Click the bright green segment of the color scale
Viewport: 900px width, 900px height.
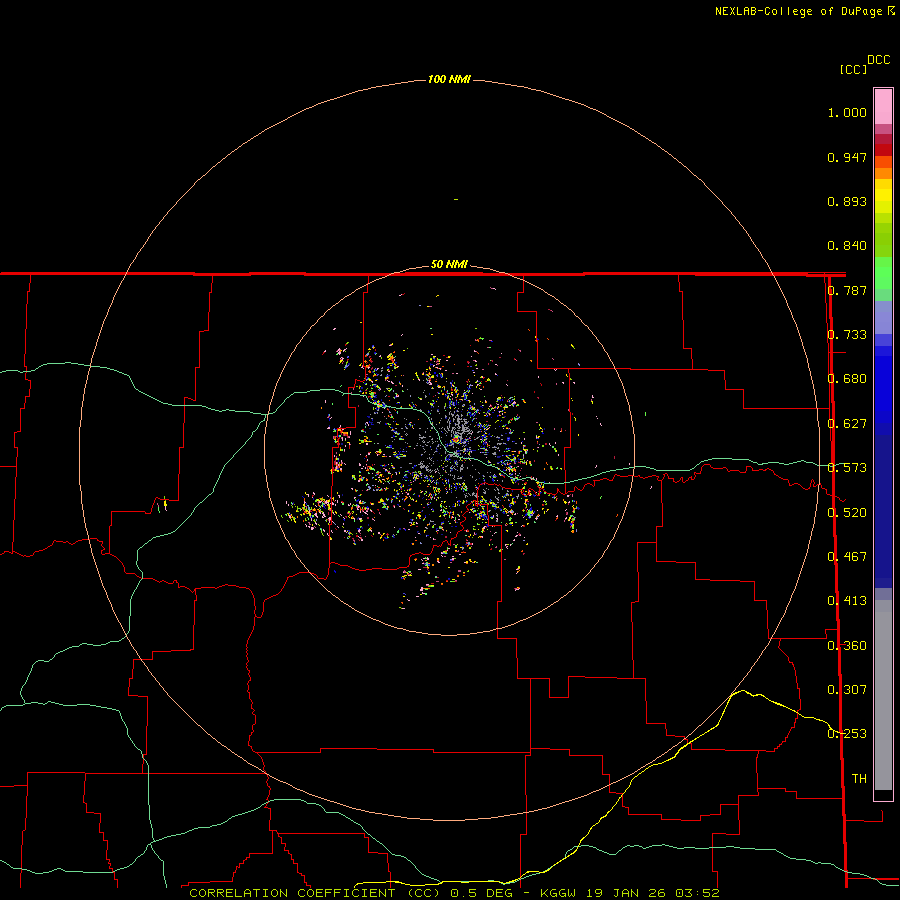coord(883,273)
